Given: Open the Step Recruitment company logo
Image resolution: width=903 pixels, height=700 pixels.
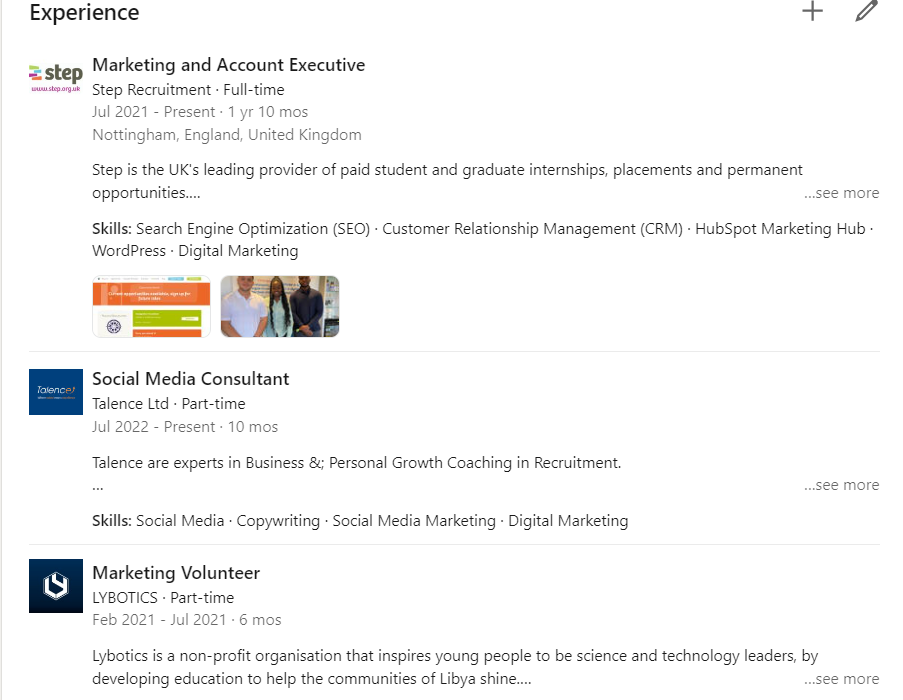Looking at the screenshot, I should 56,77.
